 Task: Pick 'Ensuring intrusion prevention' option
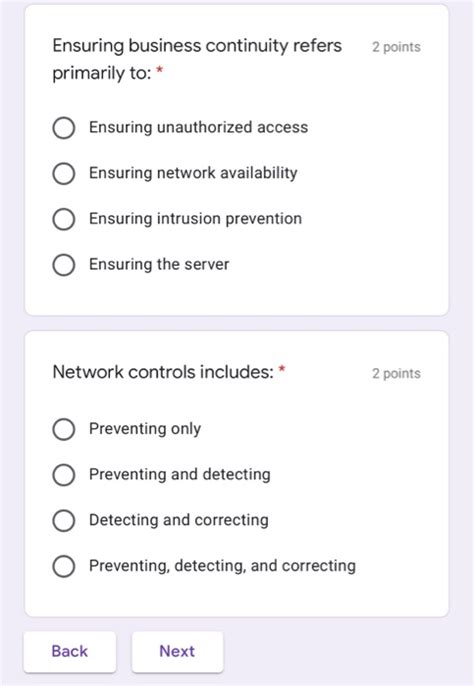point(64,219)
